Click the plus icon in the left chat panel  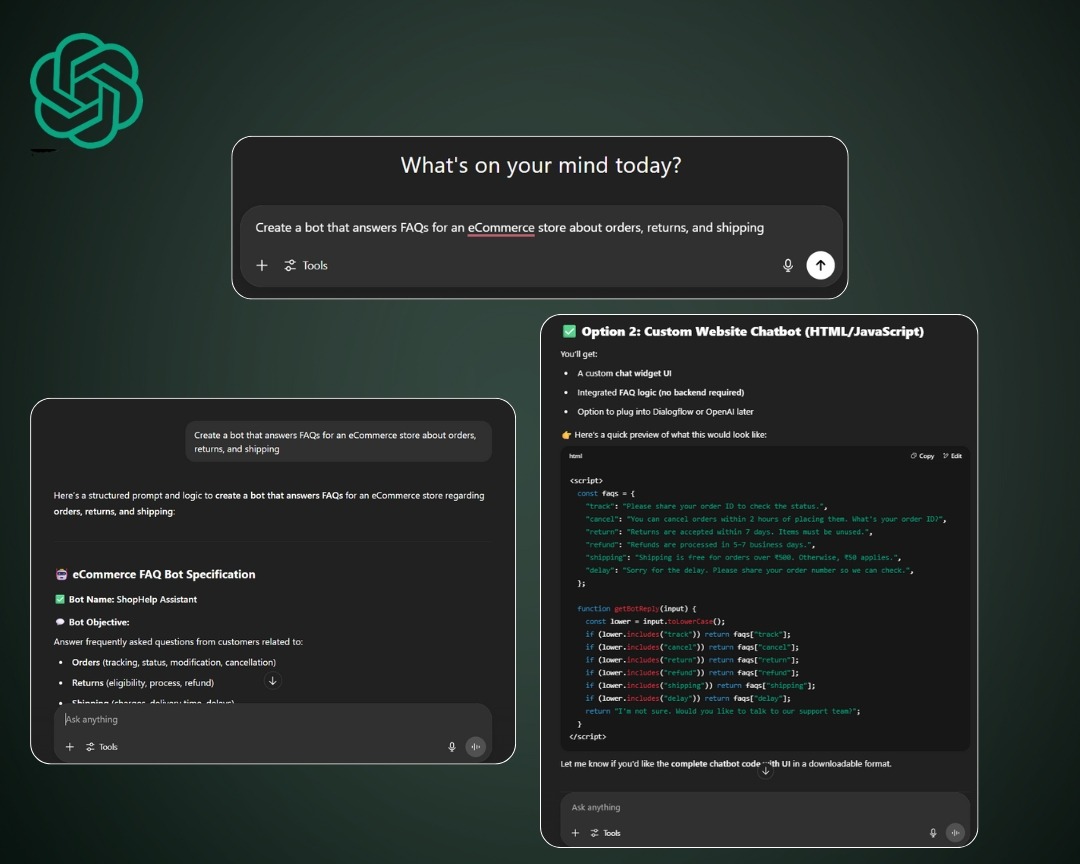70,746
